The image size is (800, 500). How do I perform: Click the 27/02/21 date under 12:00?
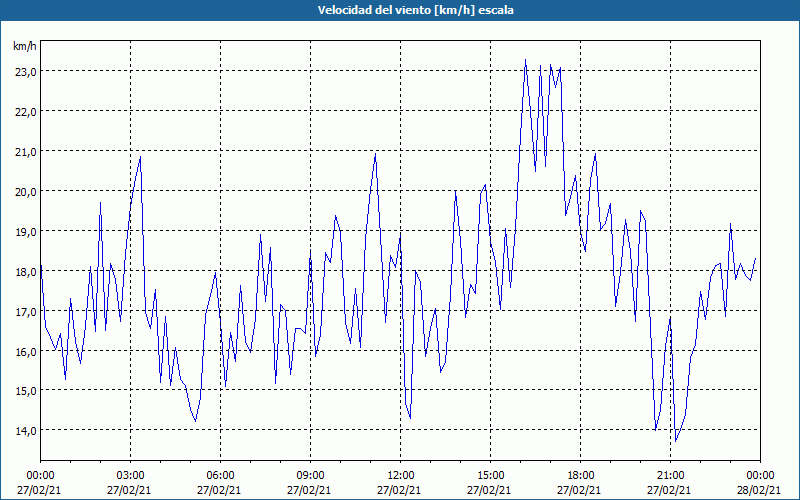click(x=399, y=490)
